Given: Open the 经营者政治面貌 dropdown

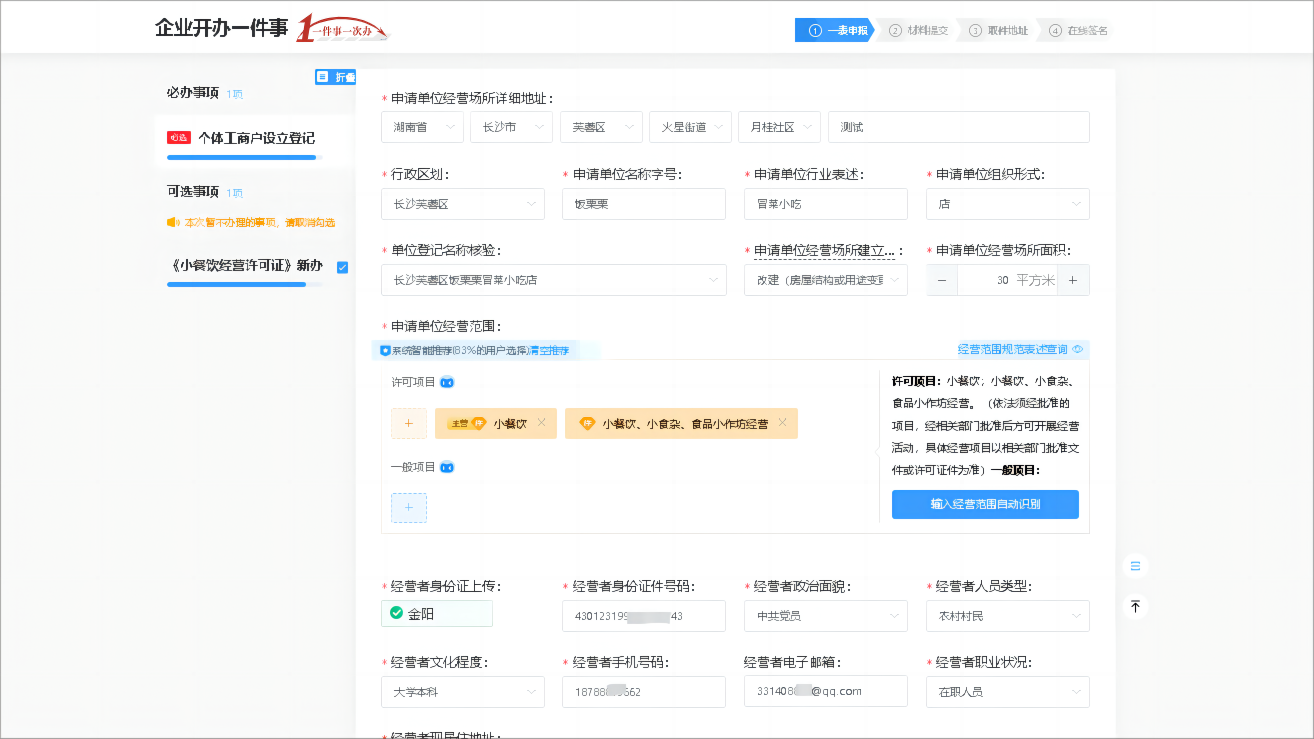Looking at the screenshot, I should (x=826, y=616).
